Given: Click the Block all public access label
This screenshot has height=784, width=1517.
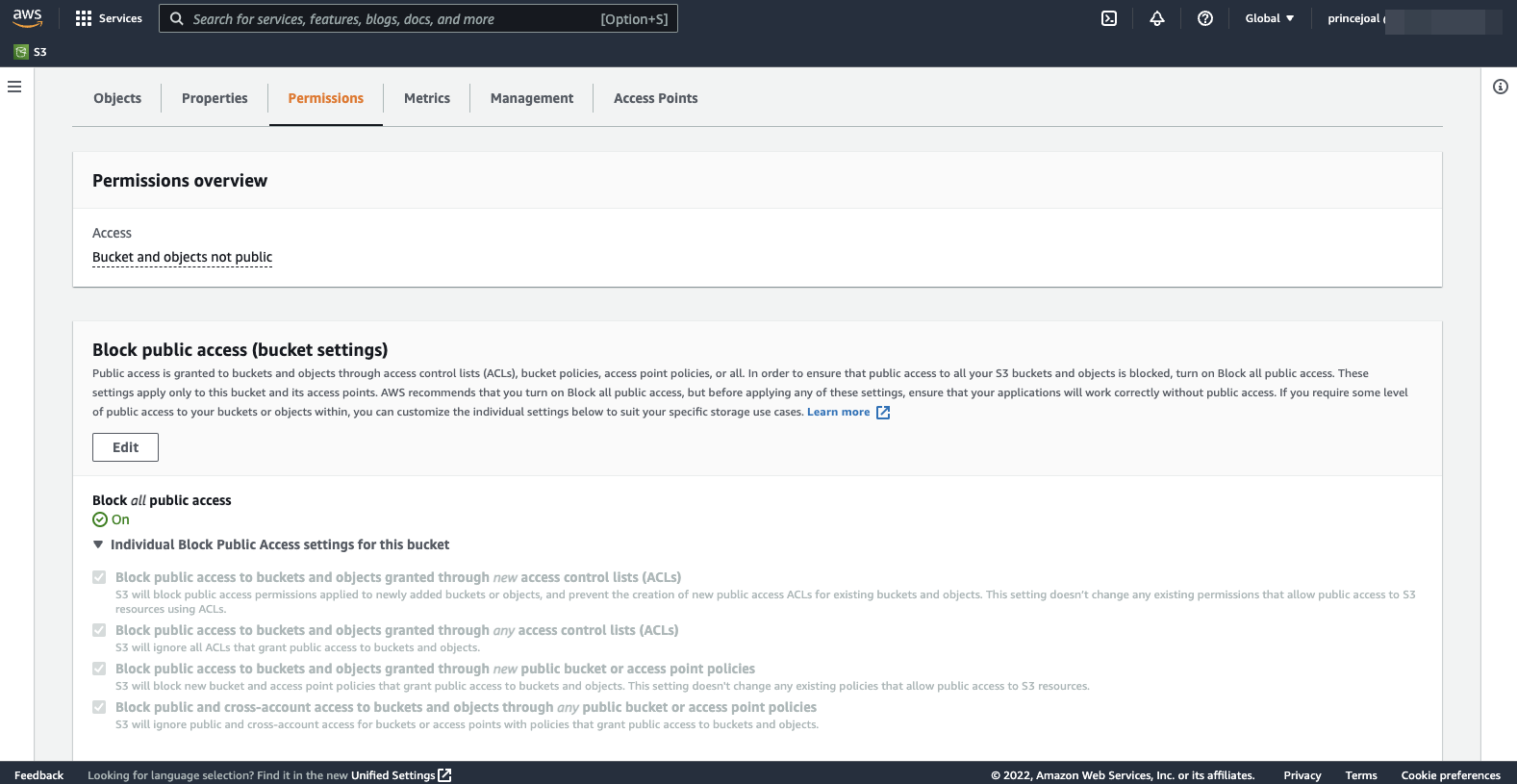Looking at the screenshot, I should (162, 500).
